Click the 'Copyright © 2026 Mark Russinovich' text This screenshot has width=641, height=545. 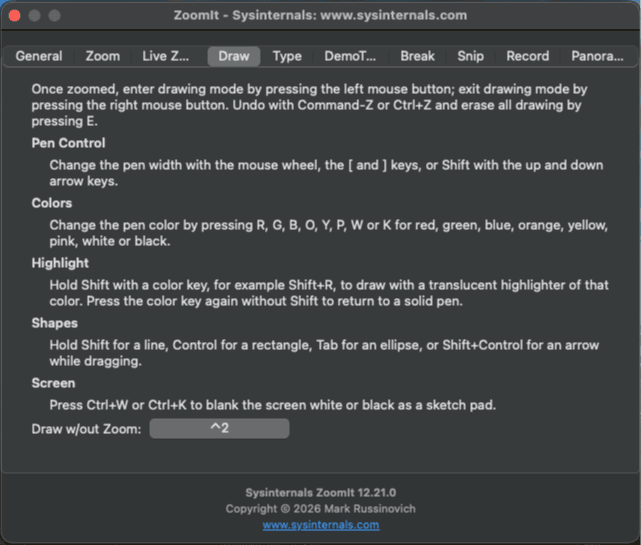coord(320,509)
